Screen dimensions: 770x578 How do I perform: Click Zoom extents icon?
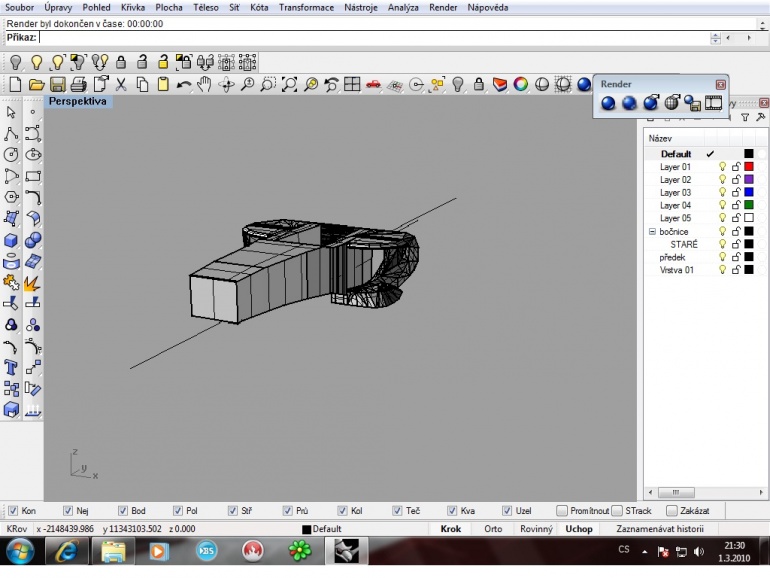(x=289, y=84)
